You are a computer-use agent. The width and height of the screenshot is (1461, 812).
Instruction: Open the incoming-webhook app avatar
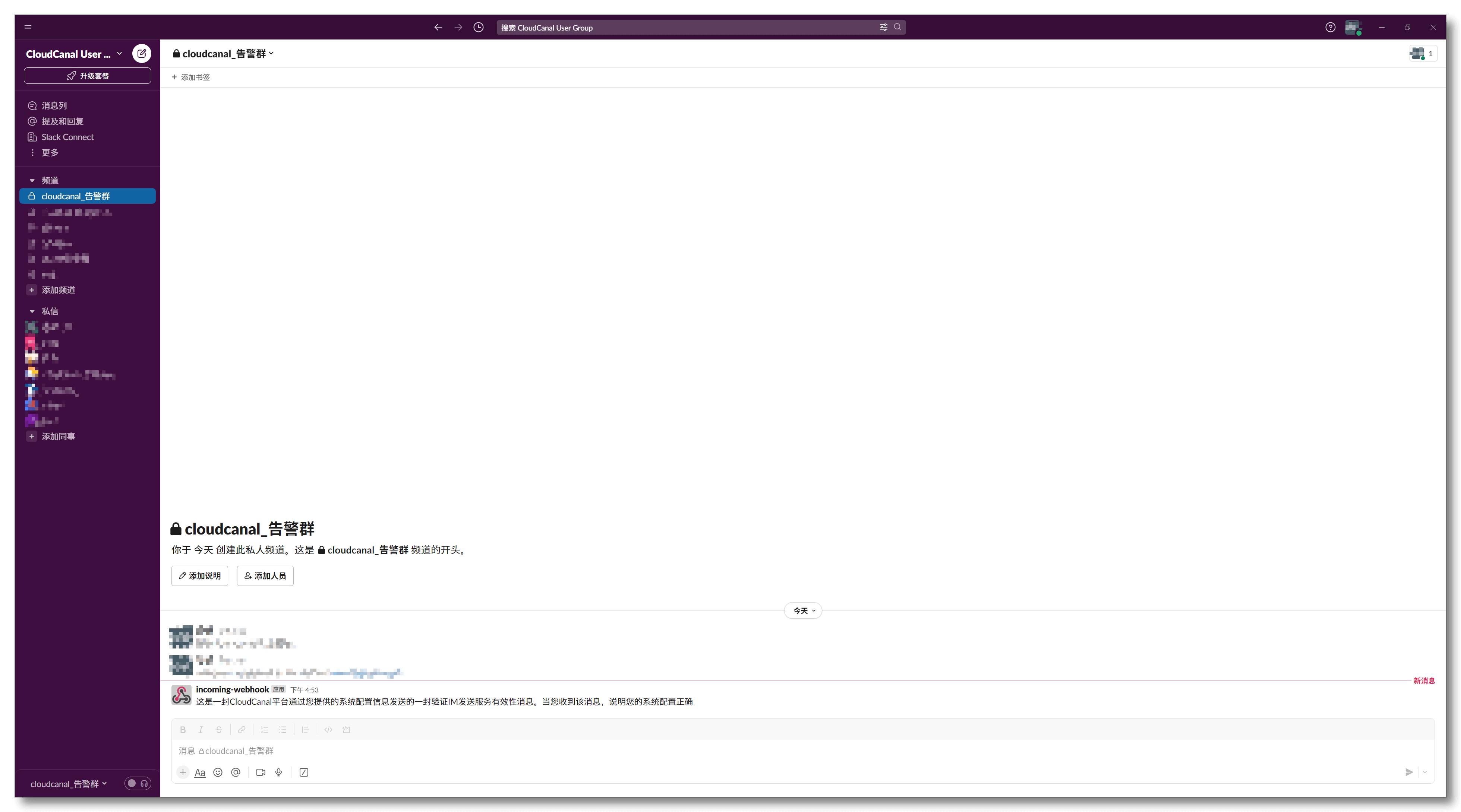[182, 695]
